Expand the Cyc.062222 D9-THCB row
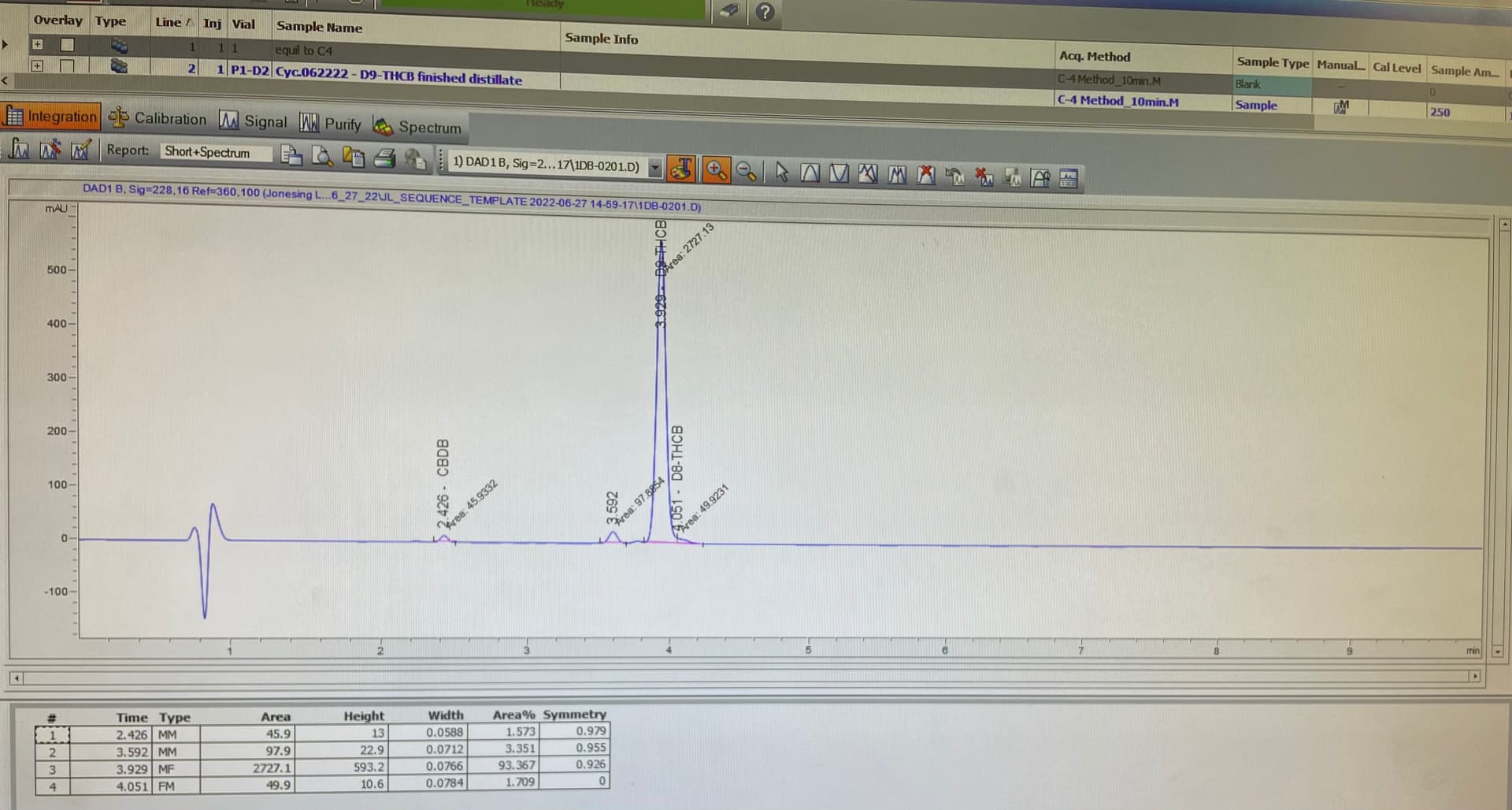Image resolution: width=1512 pixels, height=810 pixels. tap(37, 65)
